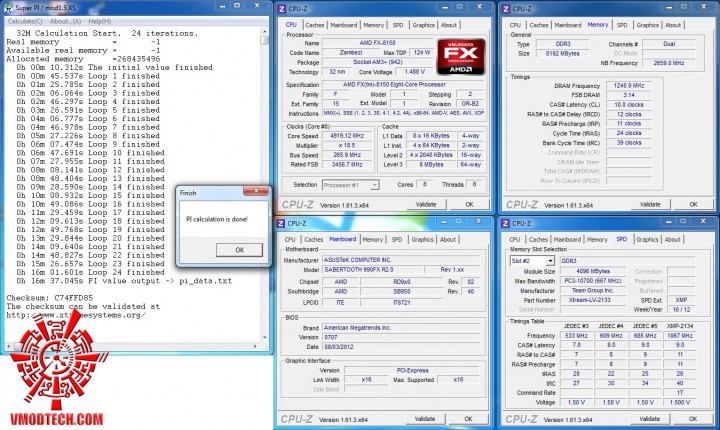Screen dimensions: 720x430
Task: Close the Finish dialog with its X
Action: coord(256,191)
